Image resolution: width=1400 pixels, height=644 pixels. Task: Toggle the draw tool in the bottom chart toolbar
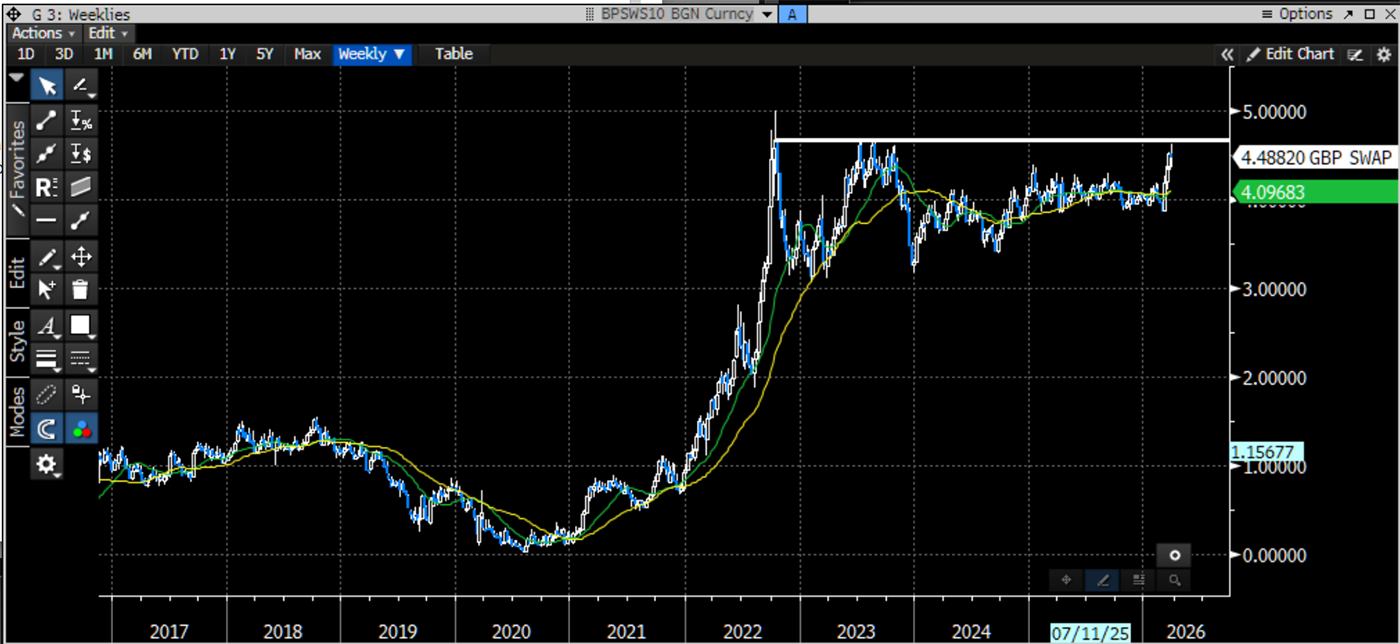coord(1102,580)
